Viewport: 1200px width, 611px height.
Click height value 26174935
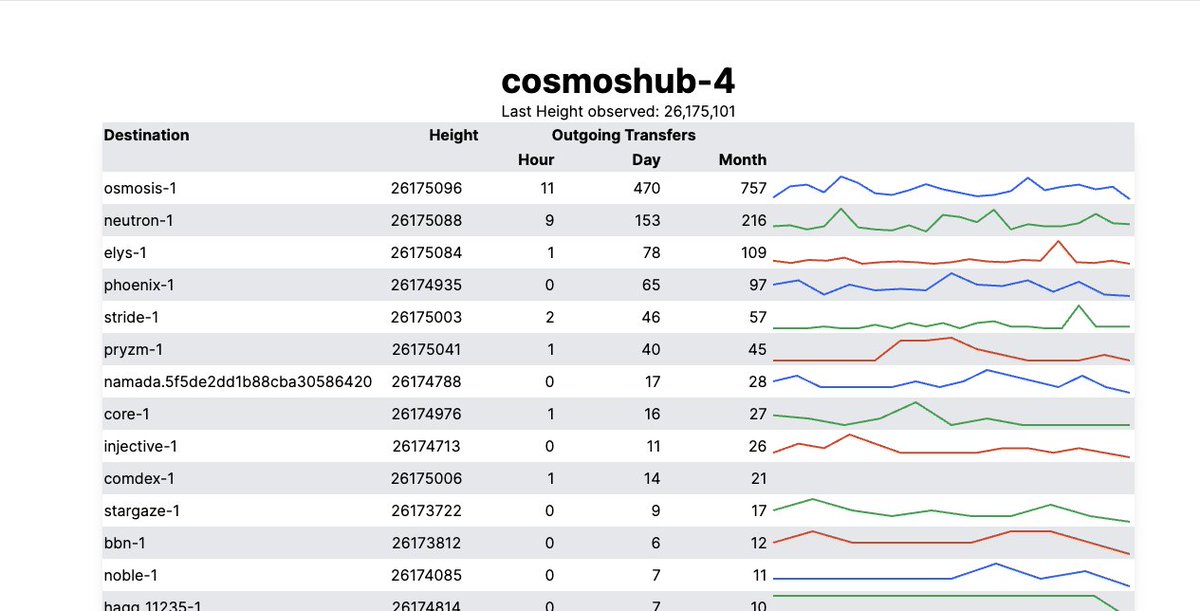[x=427, y=285]
